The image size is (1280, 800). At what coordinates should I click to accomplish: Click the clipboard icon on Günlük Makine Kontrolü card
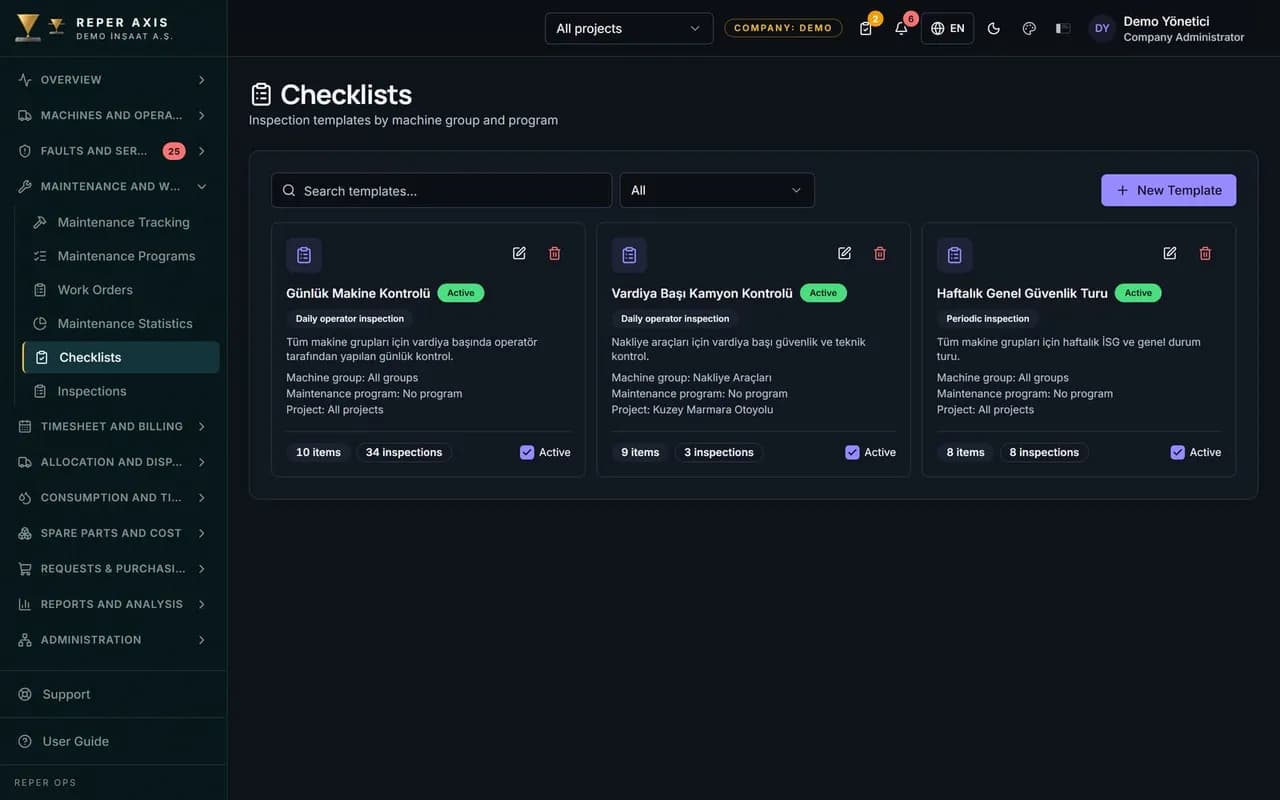(x=304, y=255)
